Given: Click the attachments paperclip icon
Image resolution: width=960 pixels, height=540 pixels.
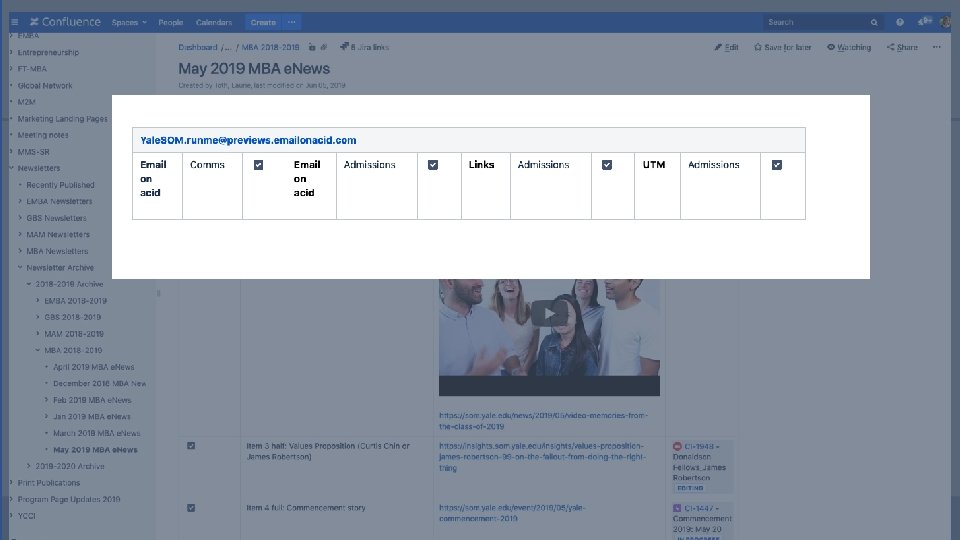Looking at the screenshot, I should 324,47.
